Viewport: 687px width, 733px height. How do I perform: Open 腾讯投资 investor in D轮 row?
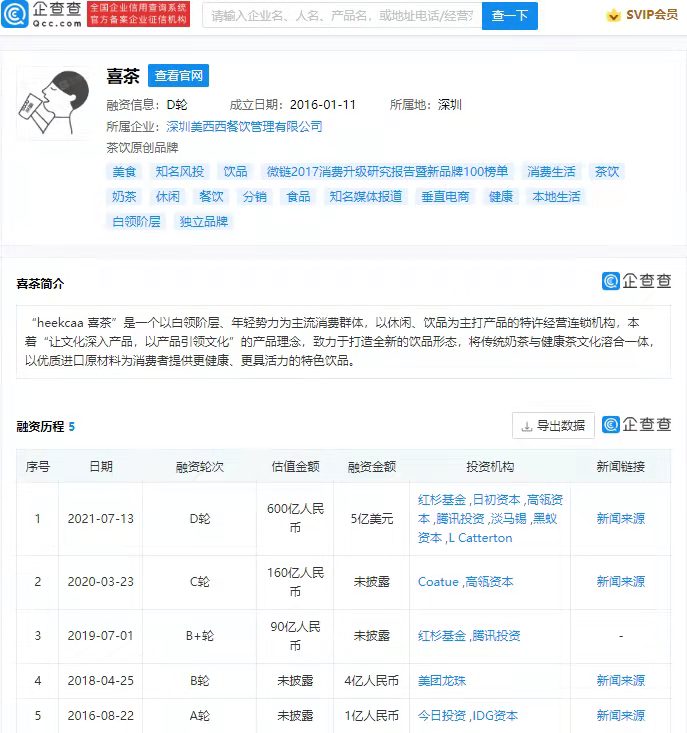460,518
